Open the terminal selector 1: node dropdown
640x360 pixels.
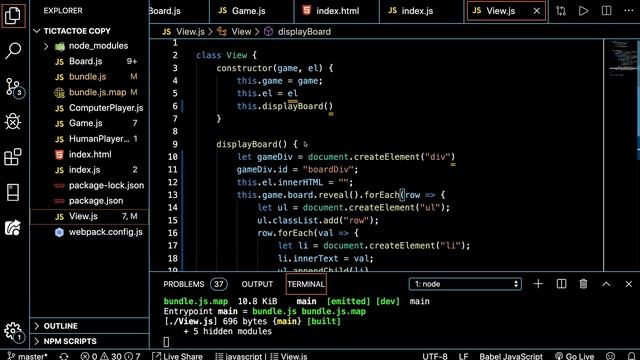click(465, 284)
